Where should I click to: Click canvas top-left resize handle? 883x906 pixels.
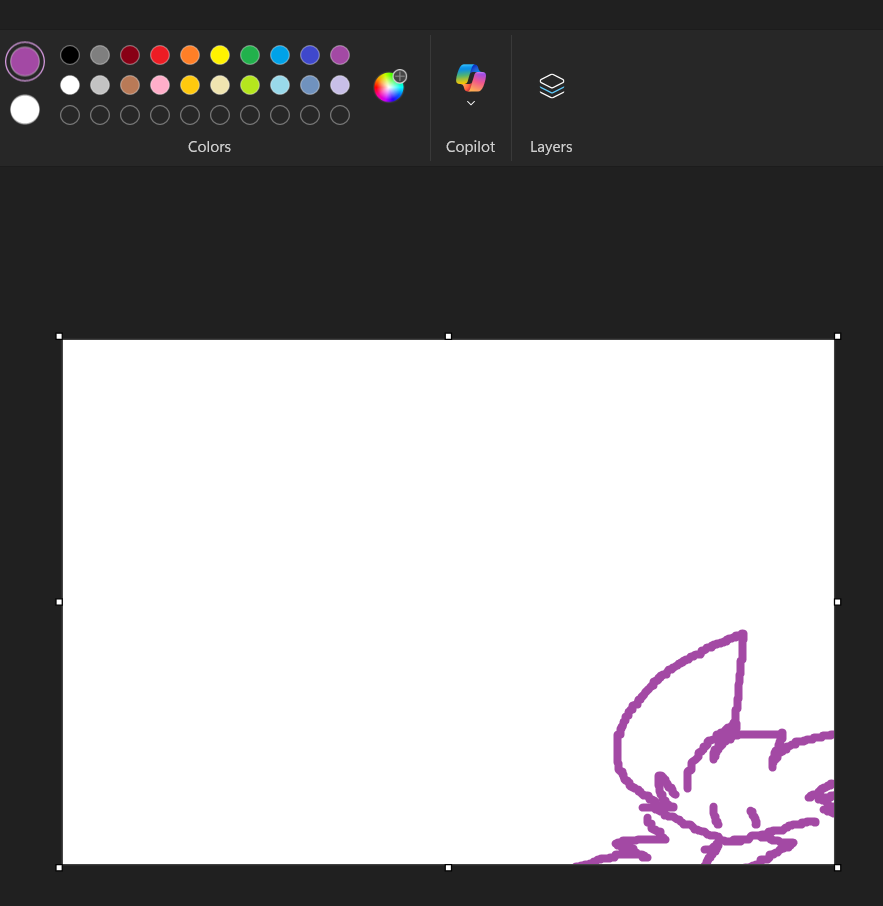coord(59,336)
